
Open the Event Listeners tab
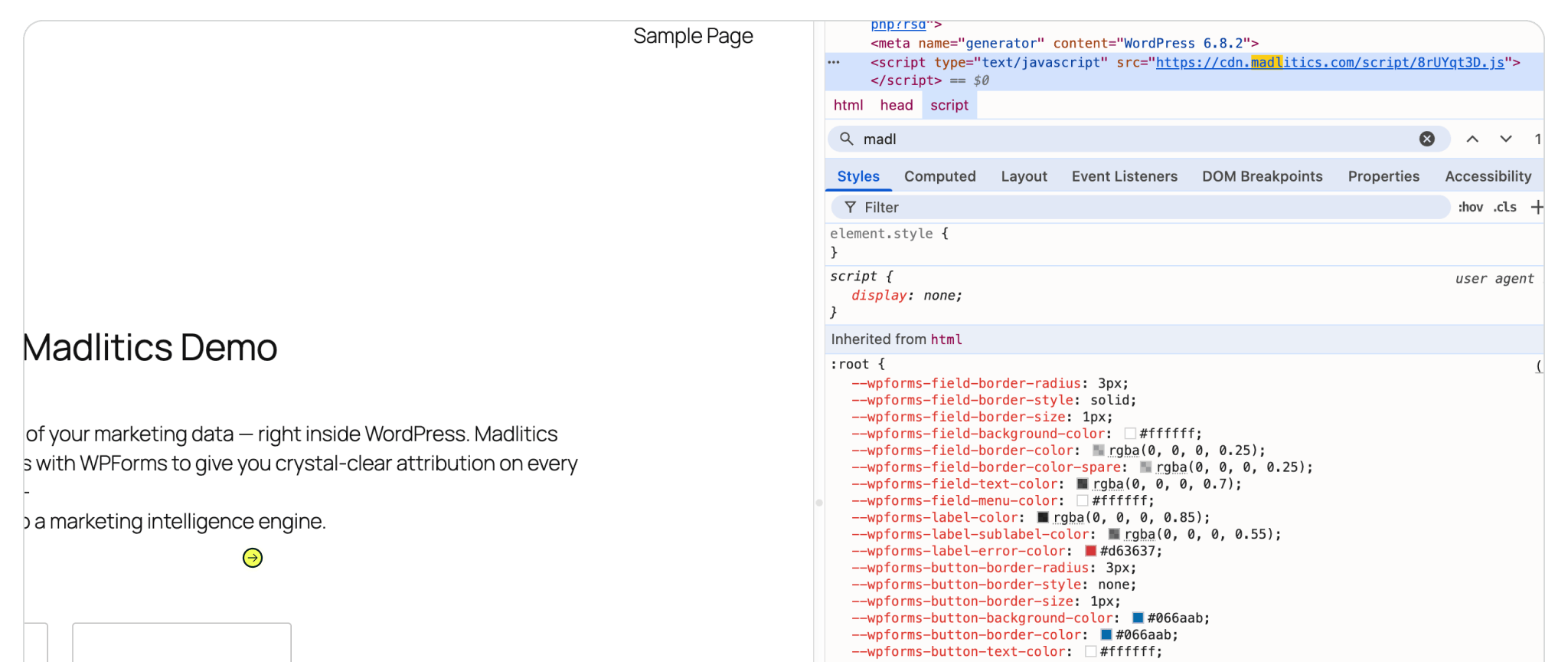click(x=1125, y=176)
